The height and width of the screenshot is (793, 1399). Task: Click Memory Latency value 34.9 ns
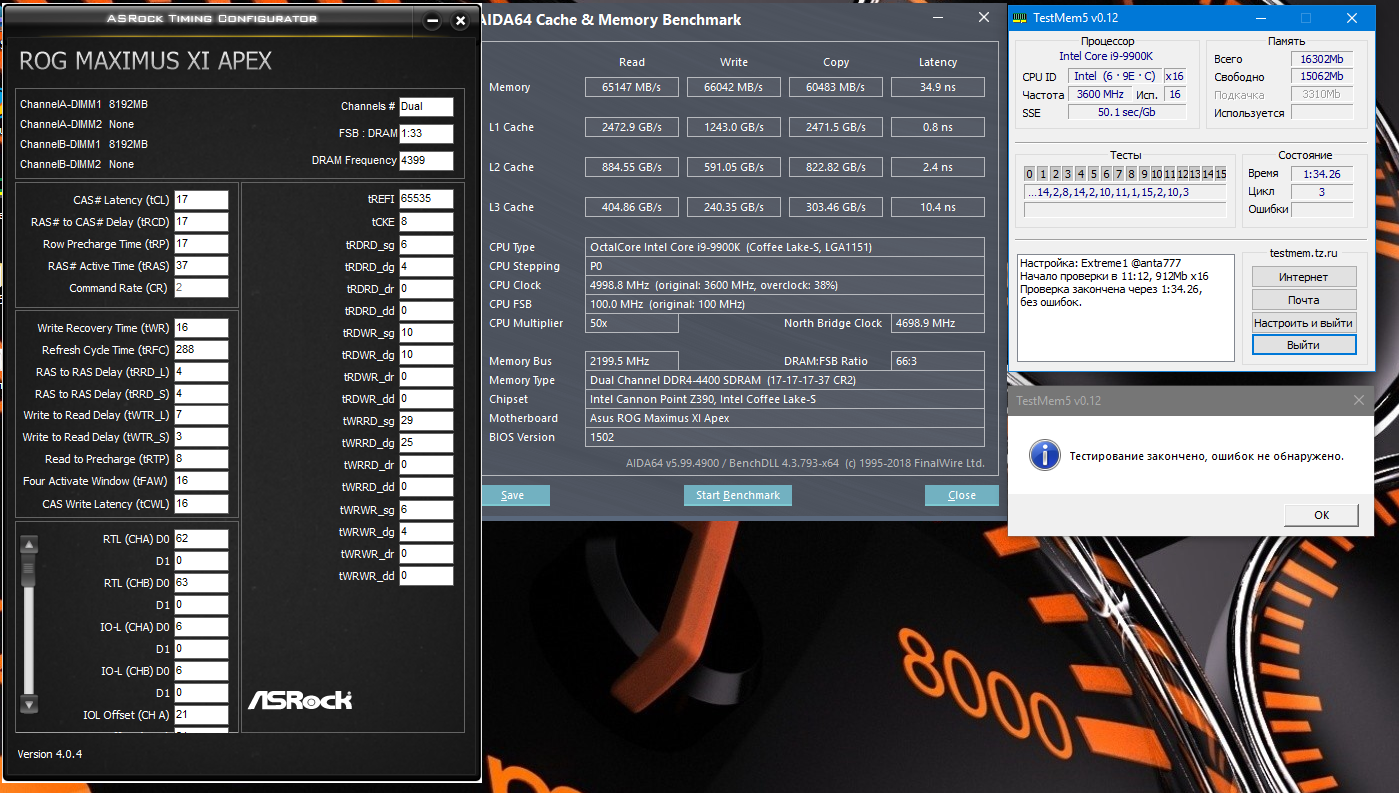(938, 88)
